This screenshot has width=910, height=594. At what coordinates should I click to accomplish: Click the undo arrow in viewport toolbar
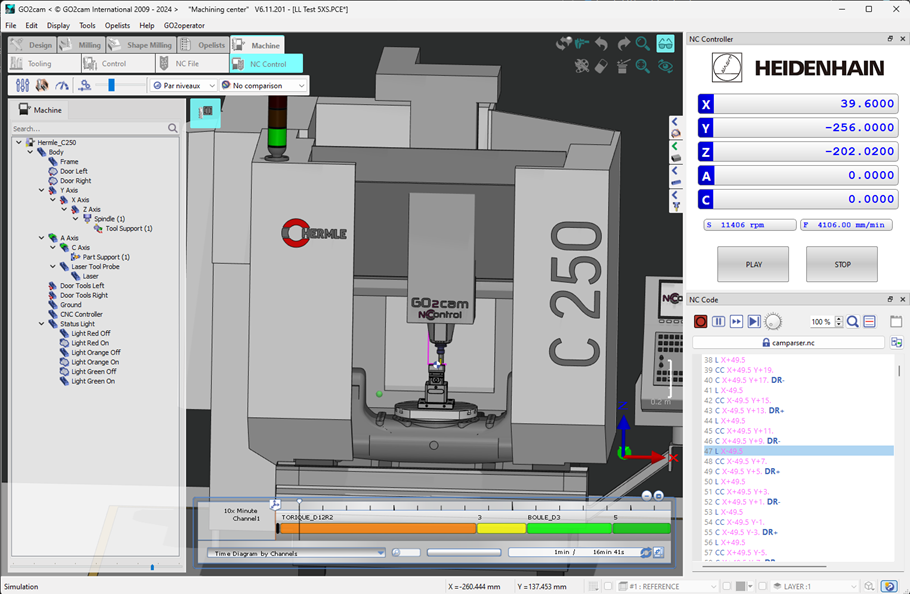(602, 44)
